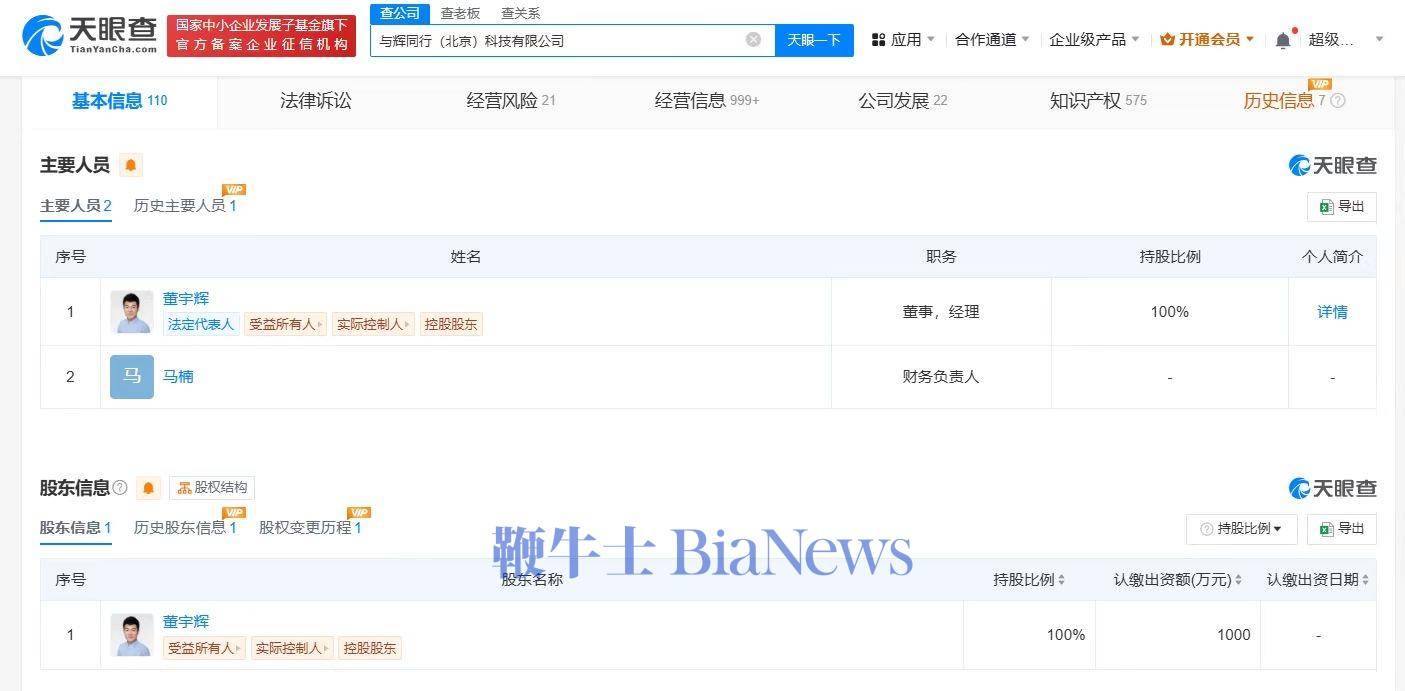Click the 天眼一下 search button
This screenshot has height=691, width=1405.
click(x=814, y=40)
